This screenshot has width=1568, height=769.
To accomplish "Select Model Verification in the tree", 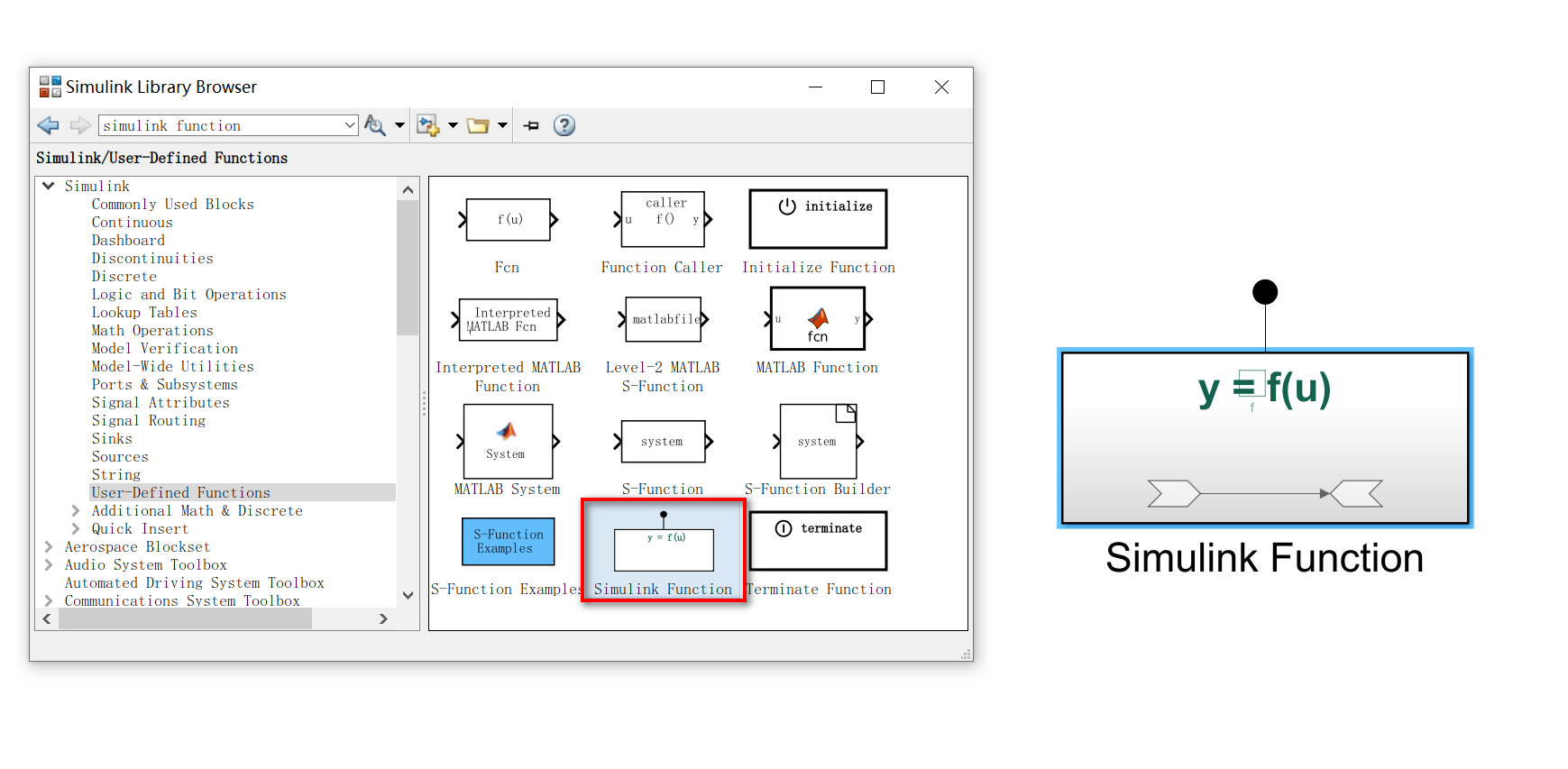I will 165,348.
